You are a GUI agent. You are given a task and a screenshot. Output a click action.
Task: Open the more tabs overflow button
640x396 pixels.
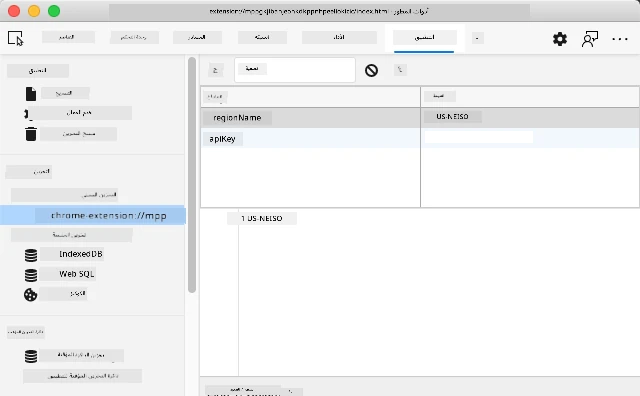point(478,38)
